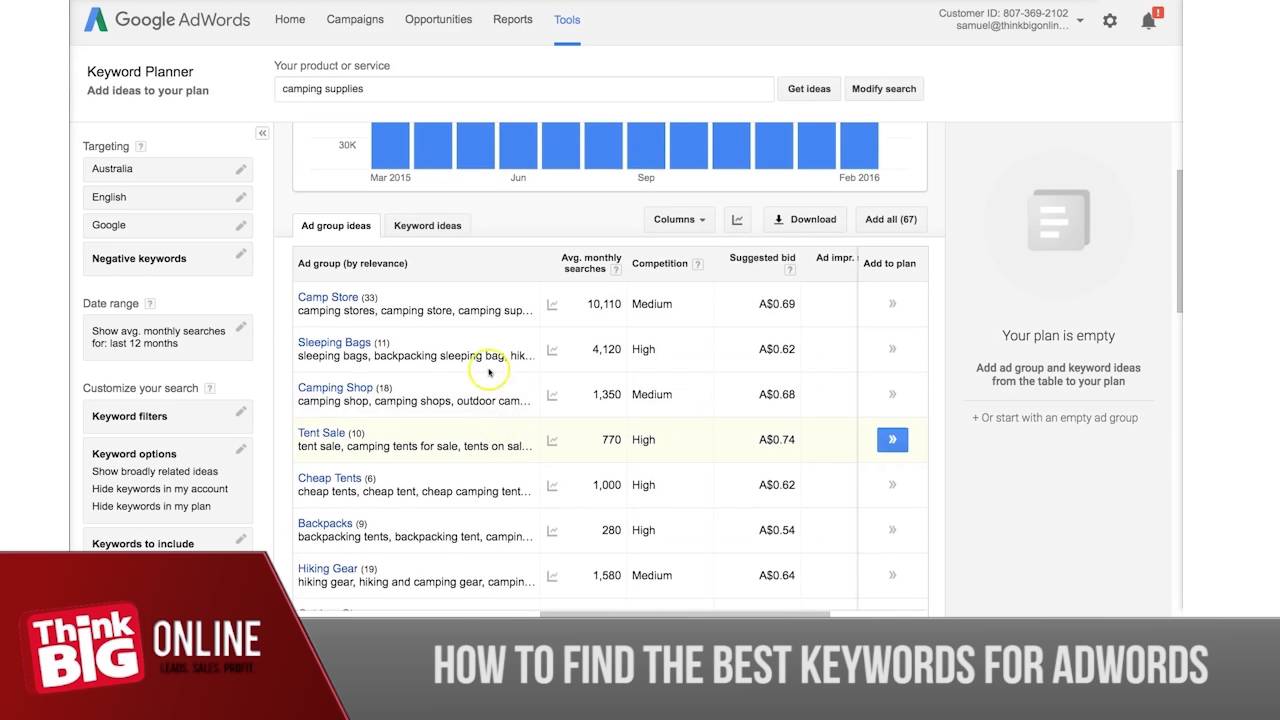
Task: Click Targeting help question mark
Action: point(140,146)
